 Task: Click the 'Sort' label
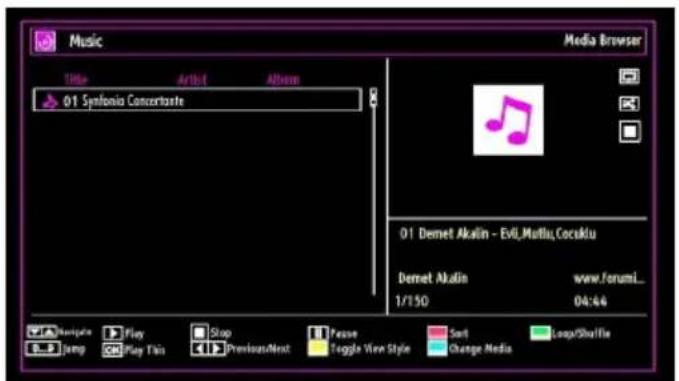click(459, 333)
